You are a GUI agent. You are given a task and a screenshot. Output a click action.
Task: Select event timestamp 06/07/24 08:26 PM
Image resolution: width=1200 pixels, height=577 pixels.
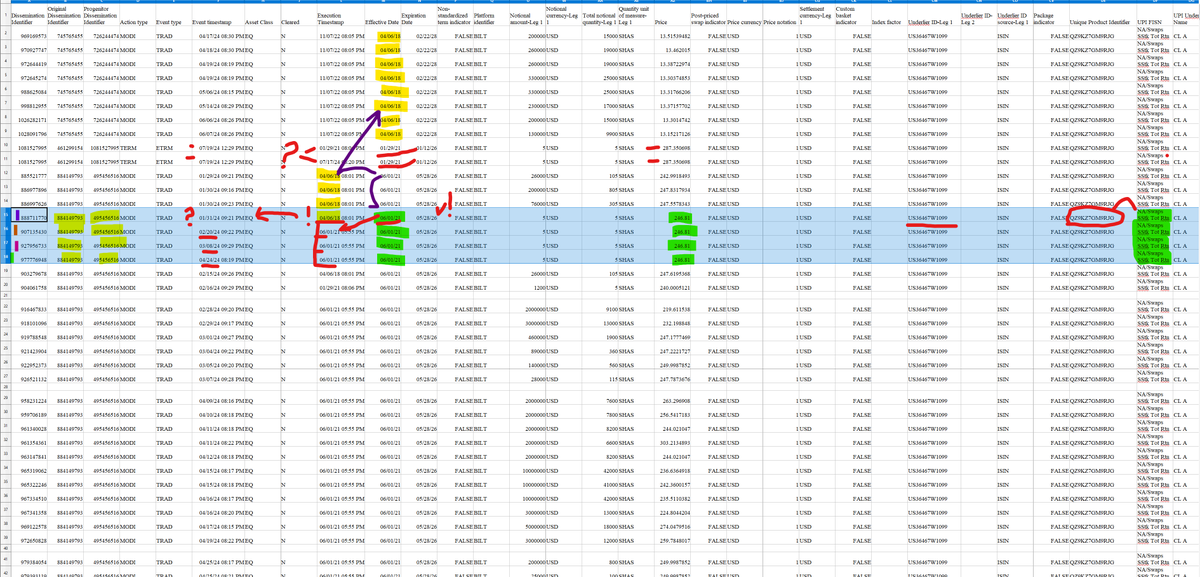(x=219, y=132)
